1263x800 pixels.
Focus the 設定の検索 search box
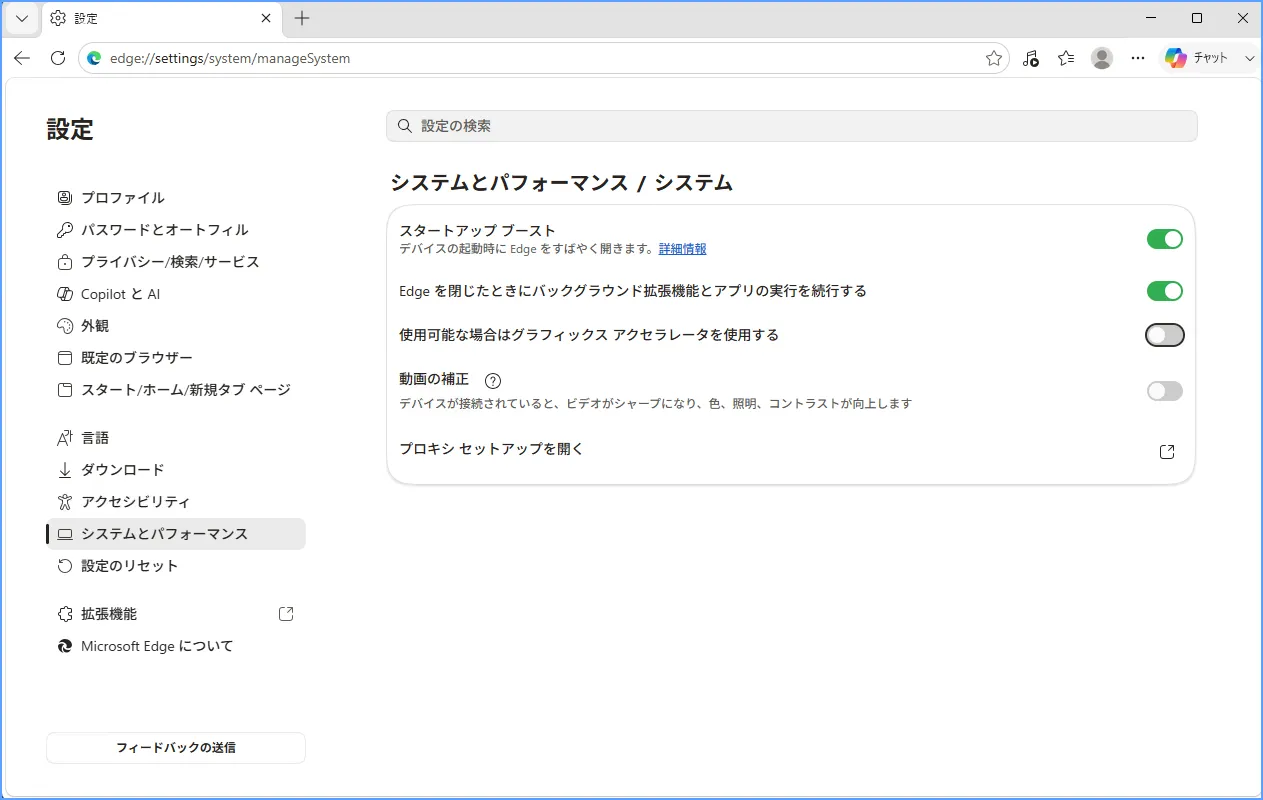[x=792, y=126]
